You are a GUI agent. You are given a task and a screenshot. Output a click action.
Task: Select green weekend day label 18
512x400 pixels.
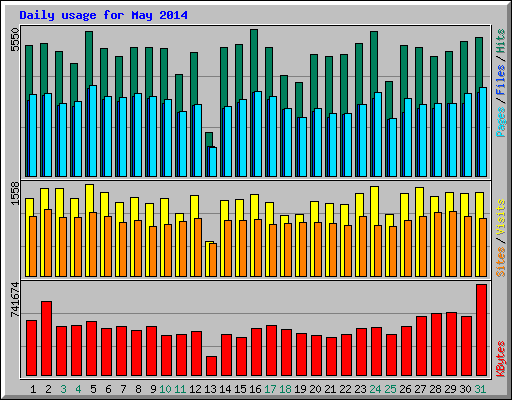(285, 389)
